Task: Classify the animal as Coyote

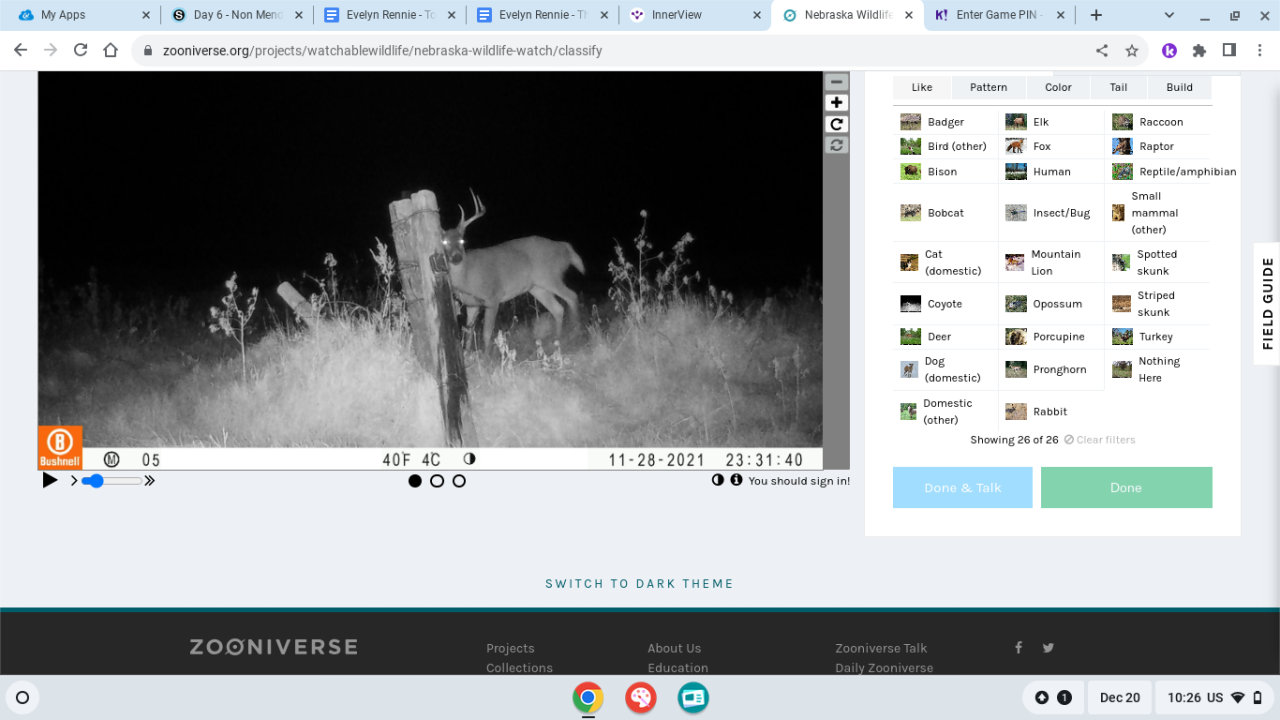Action: 946,304
